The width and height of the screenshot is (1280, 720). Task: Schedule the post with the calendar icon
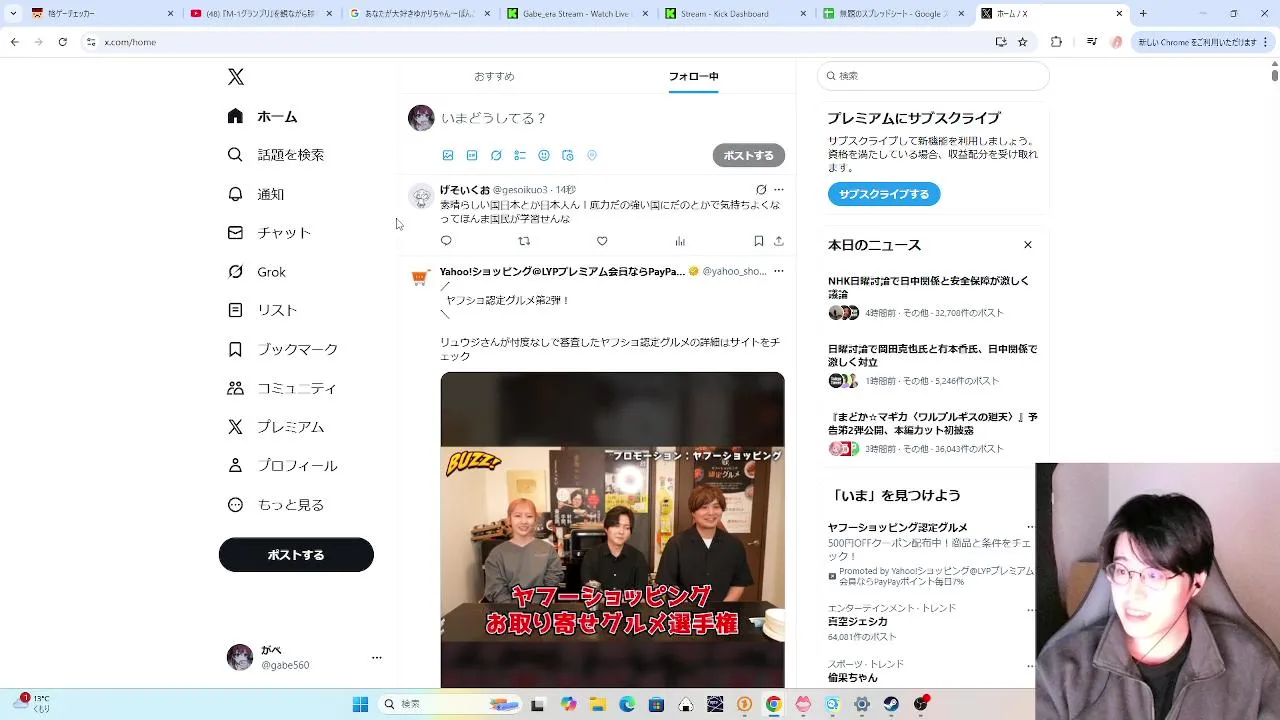pyautogui.click(x=568, y=156)
